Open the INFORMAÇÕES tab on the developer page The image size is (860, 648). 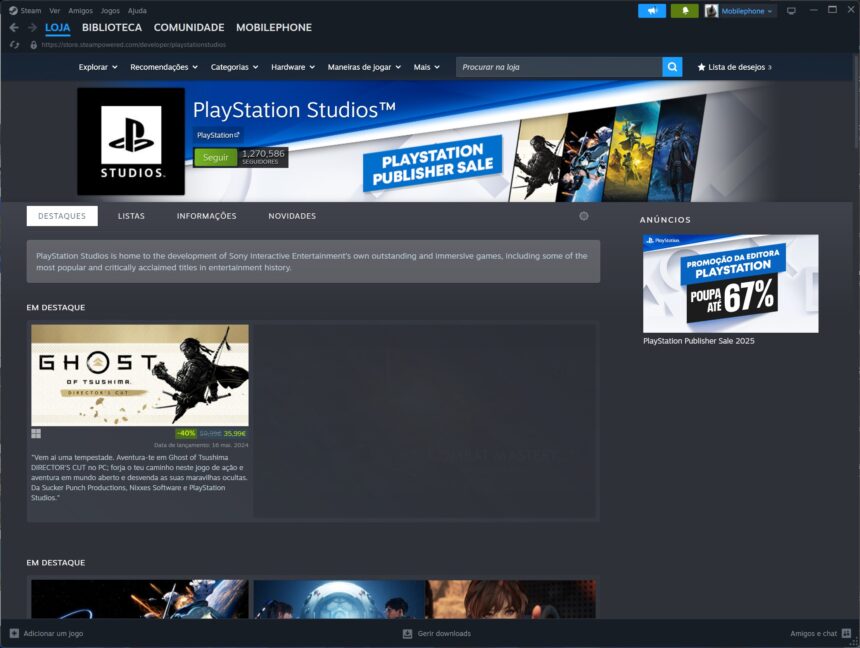[x=205, y=215]
